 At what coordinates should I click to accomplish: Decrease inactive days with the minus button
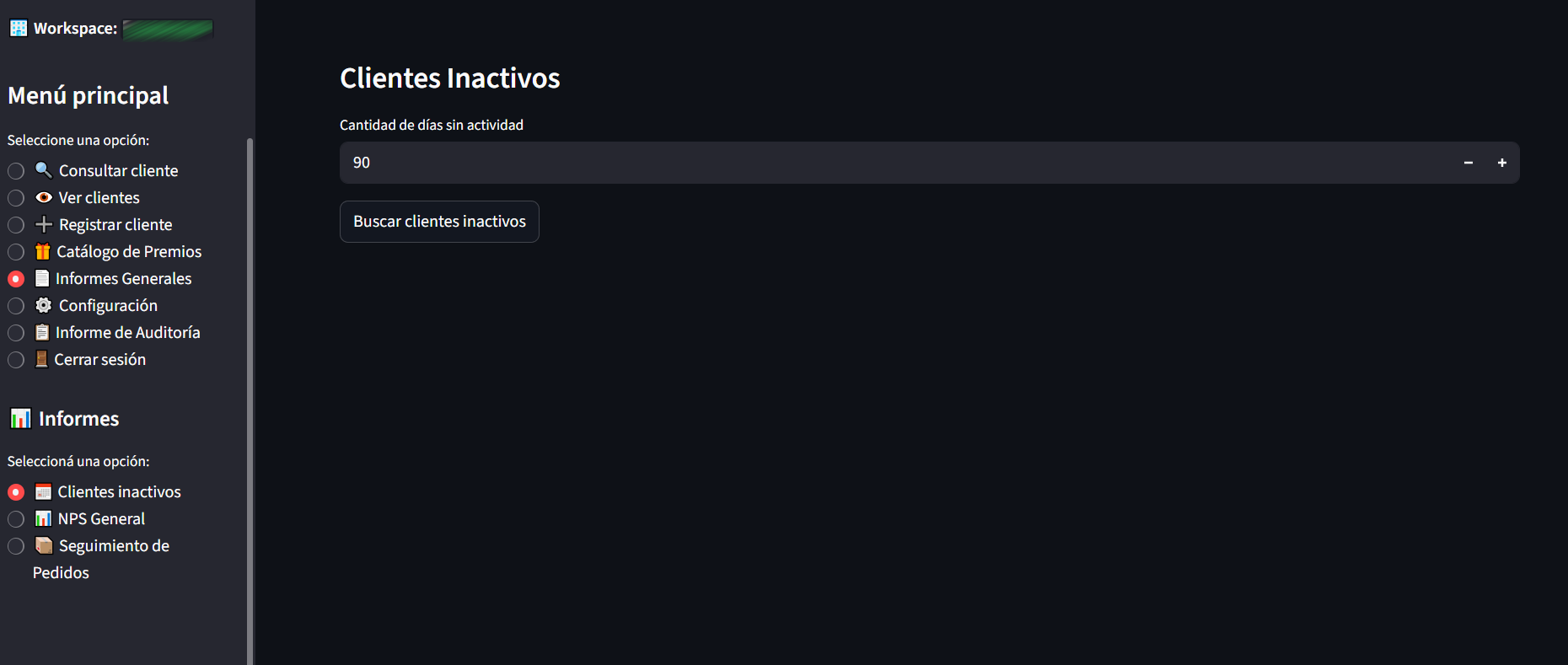click(x=1469, y=163)
